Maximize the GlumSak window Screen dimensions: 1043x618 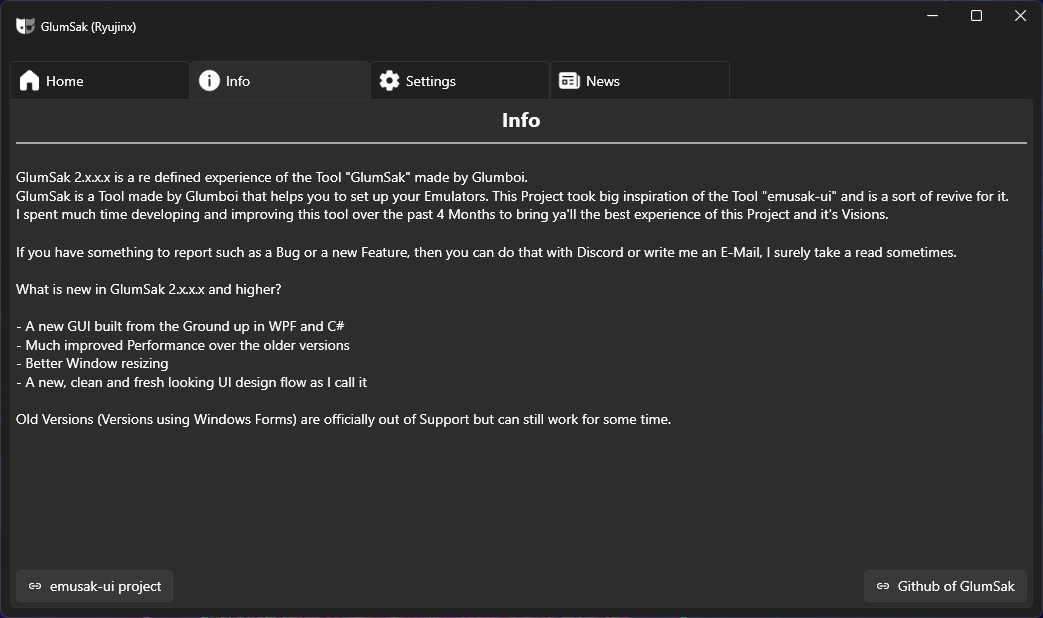tap(976, 15)
